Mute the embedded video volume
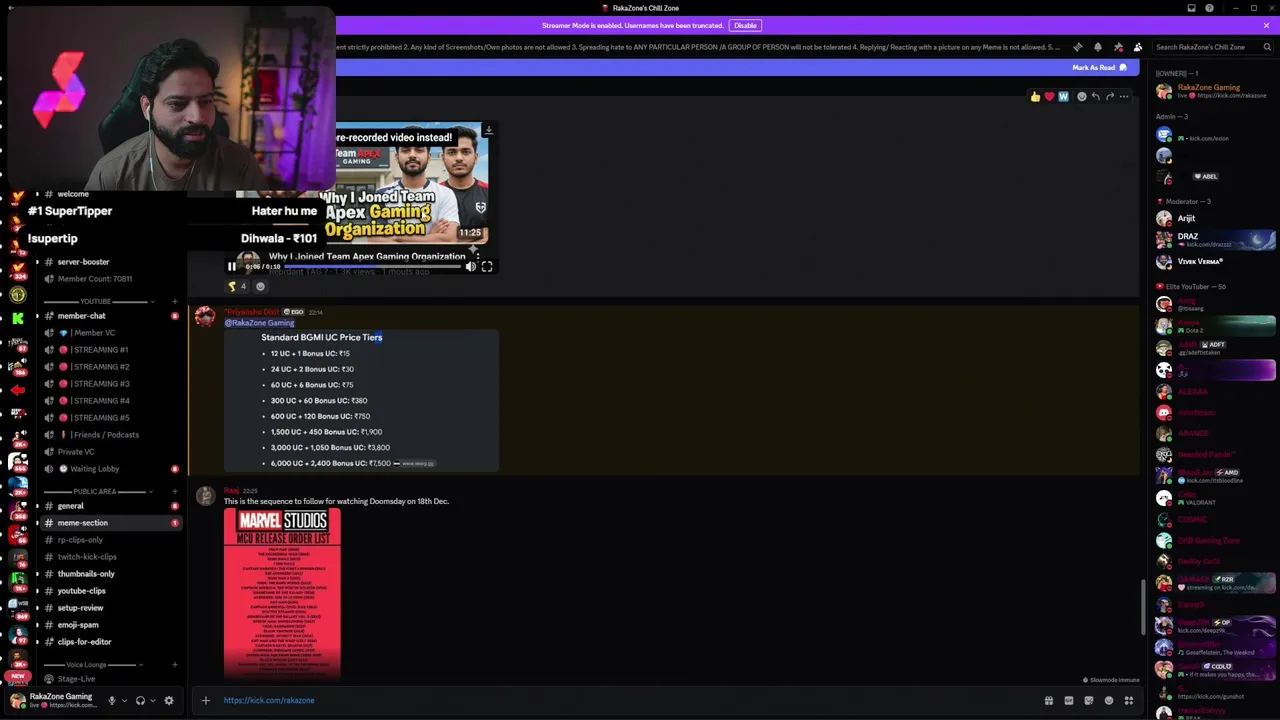The image size is (1280, 720). (x=470, y=267)
